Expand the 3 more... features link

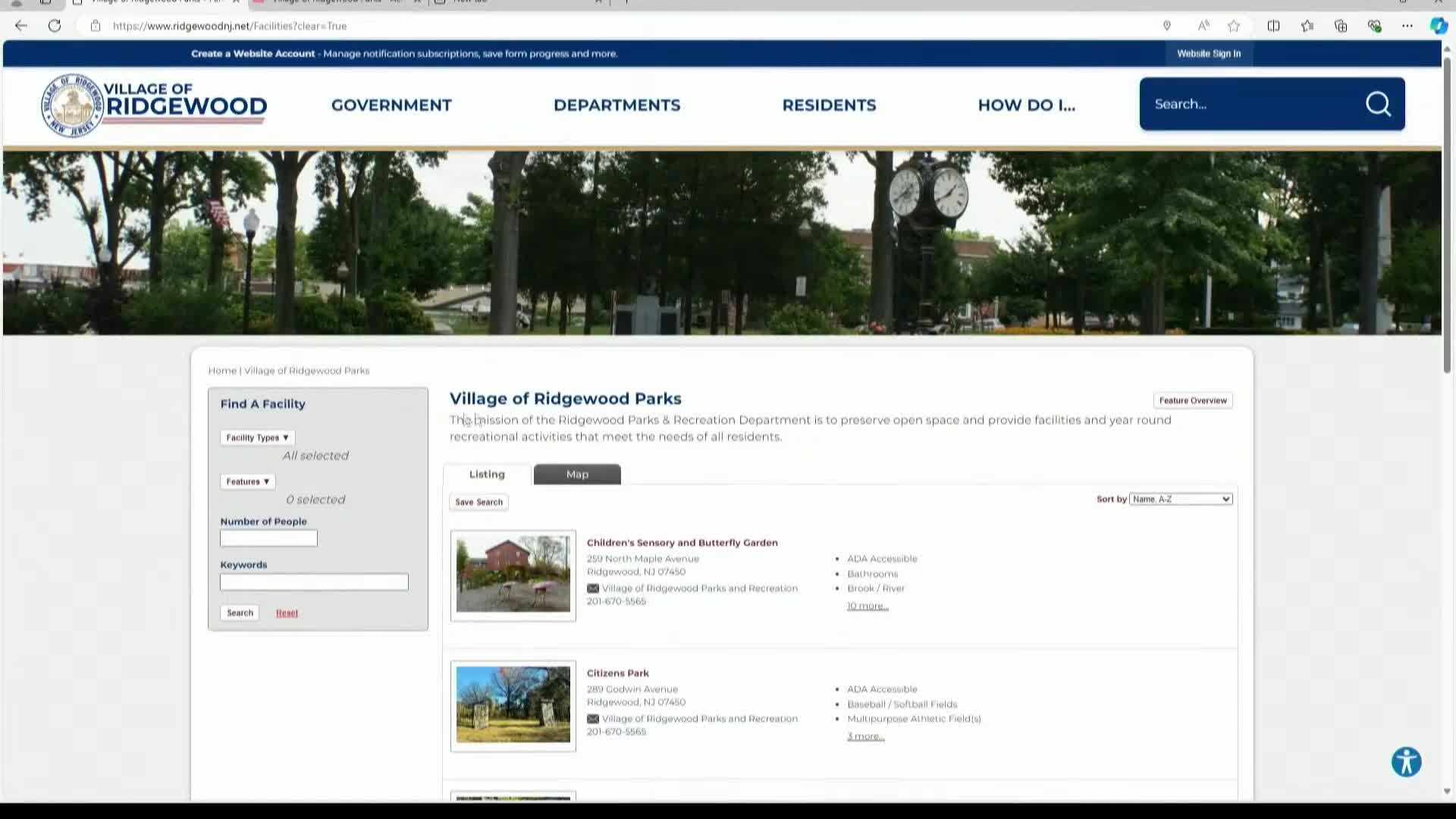point(865,736)
